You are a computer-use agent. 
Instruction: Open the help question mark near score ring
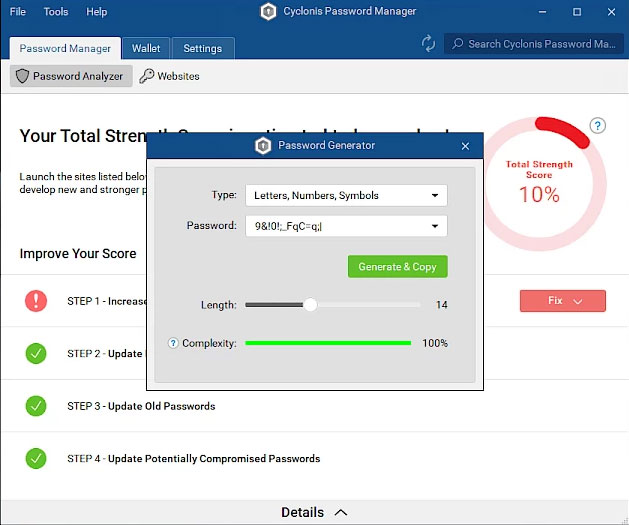click(597, 126)
